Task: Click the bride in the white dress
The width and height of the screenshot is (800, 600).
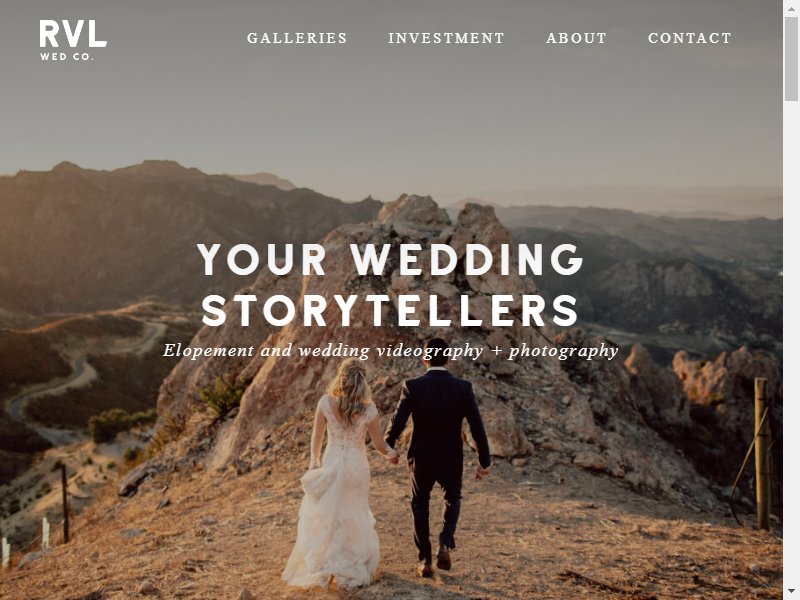Action: pyautogui.click(x=339, y=474)
